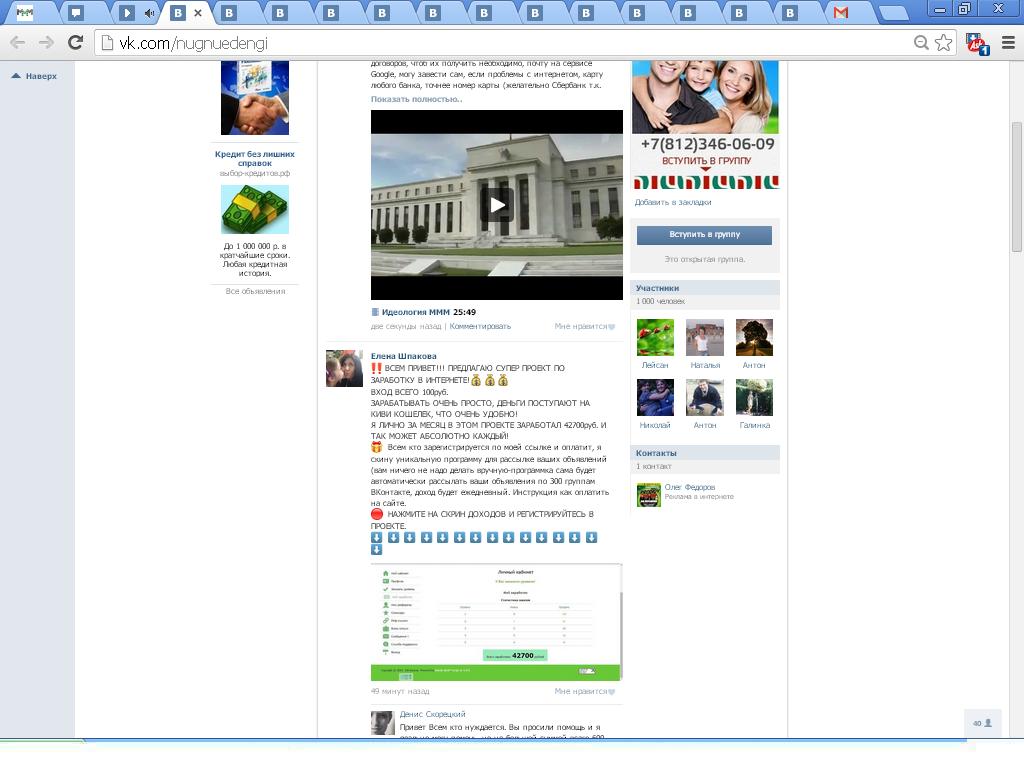Viewport: 1024px width, 761px height.
Task: Click the Николай name link
Action: 655,425
